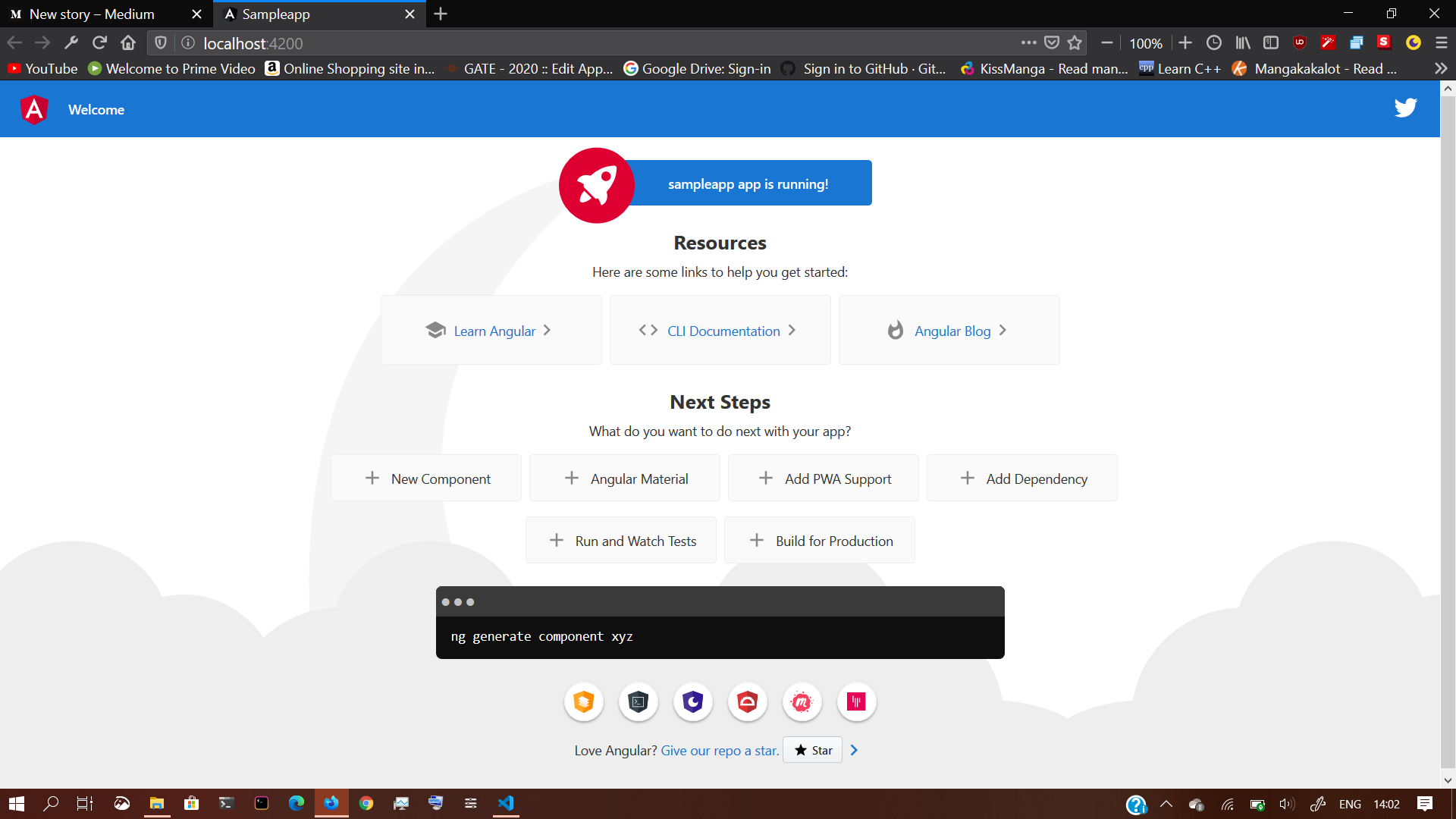Show site information icon
This screenshot has width=1456, height=819.
188,43
